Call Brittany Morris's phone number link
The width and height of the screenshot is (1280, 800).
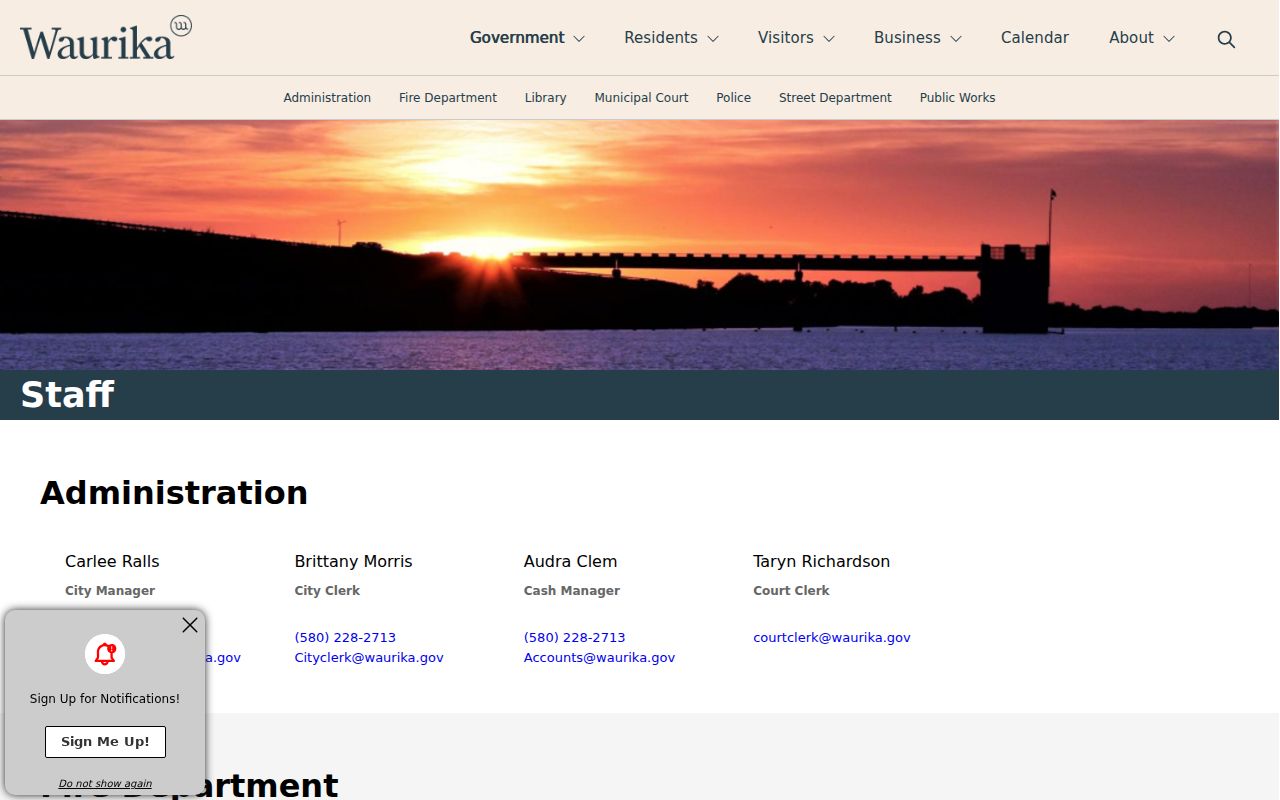[345, 638]
